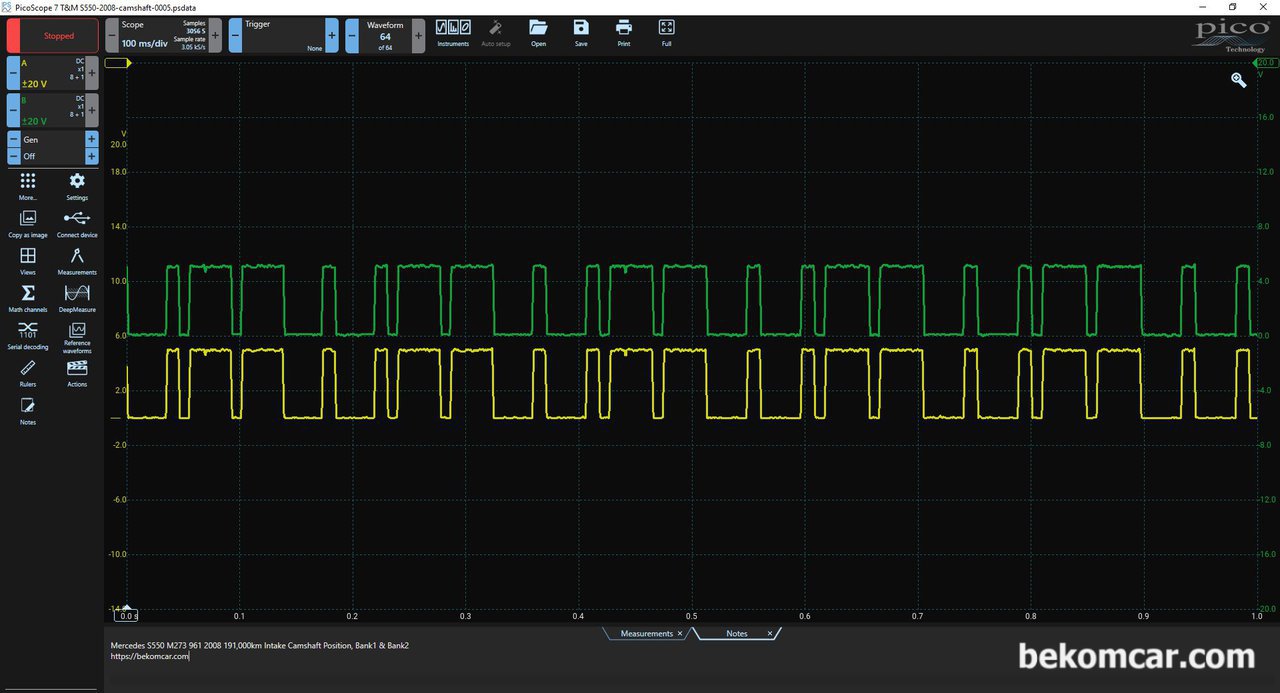
Task: Open the DeepMeasure tool
Action: point(77,297)
